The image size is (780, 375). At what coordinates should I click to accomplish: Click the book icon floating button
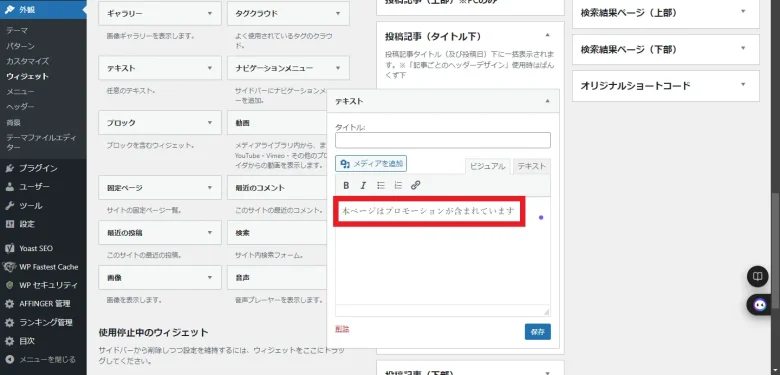[x=758, y=277]
